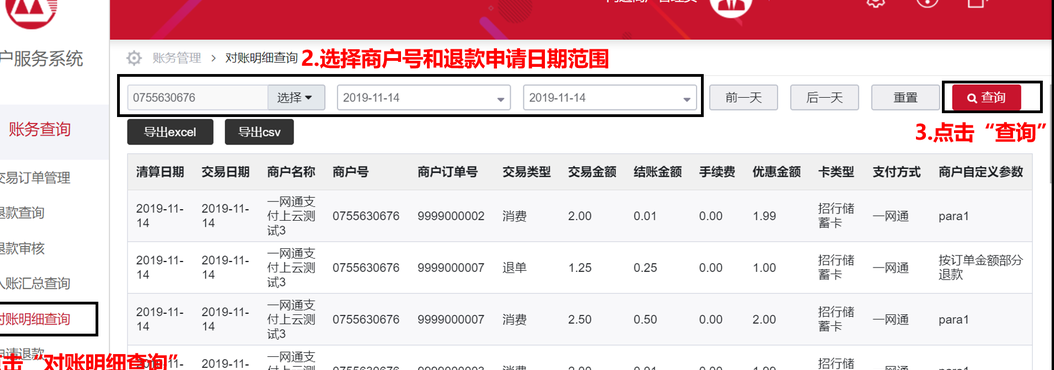Image resolution: width=1054 pixels, height=370 pixels.
Task: Click the 商户自定义参数 column header
Action: [x=981, y=172]
